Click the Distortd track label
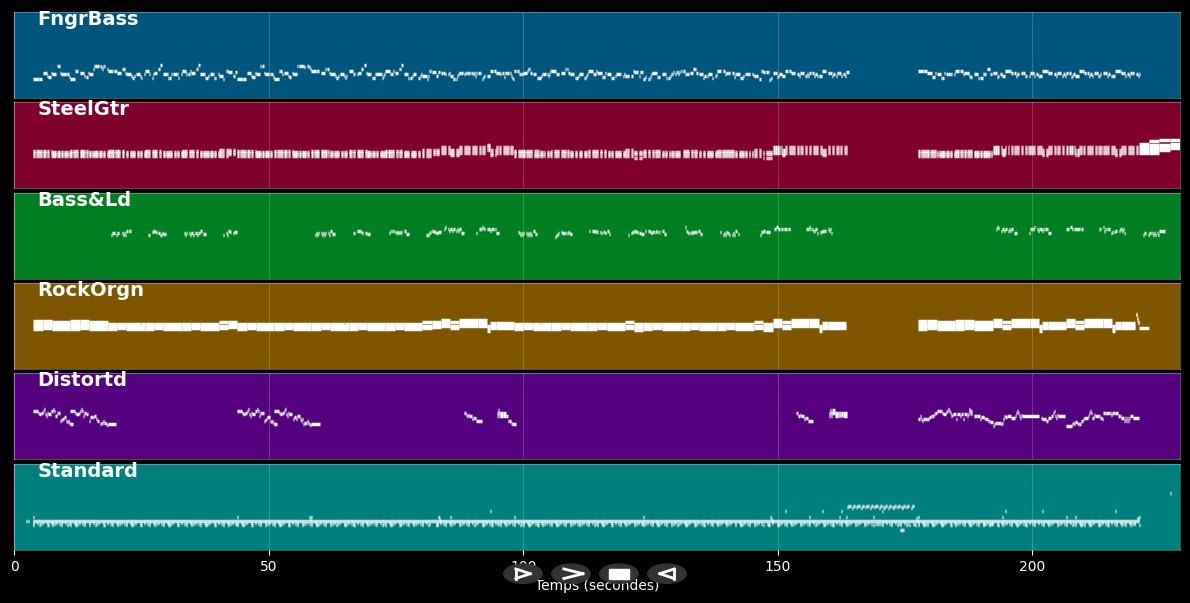 click(x=82, y=380)
